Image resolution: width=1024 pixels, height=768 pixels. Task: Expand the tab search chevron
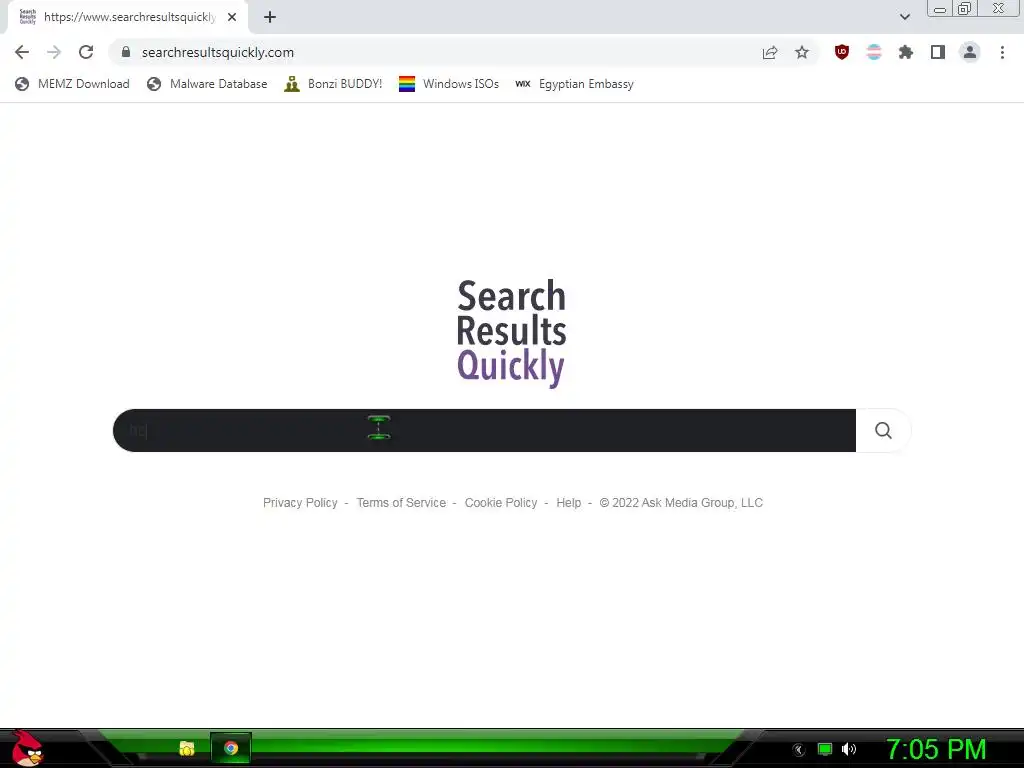point(904,17)
